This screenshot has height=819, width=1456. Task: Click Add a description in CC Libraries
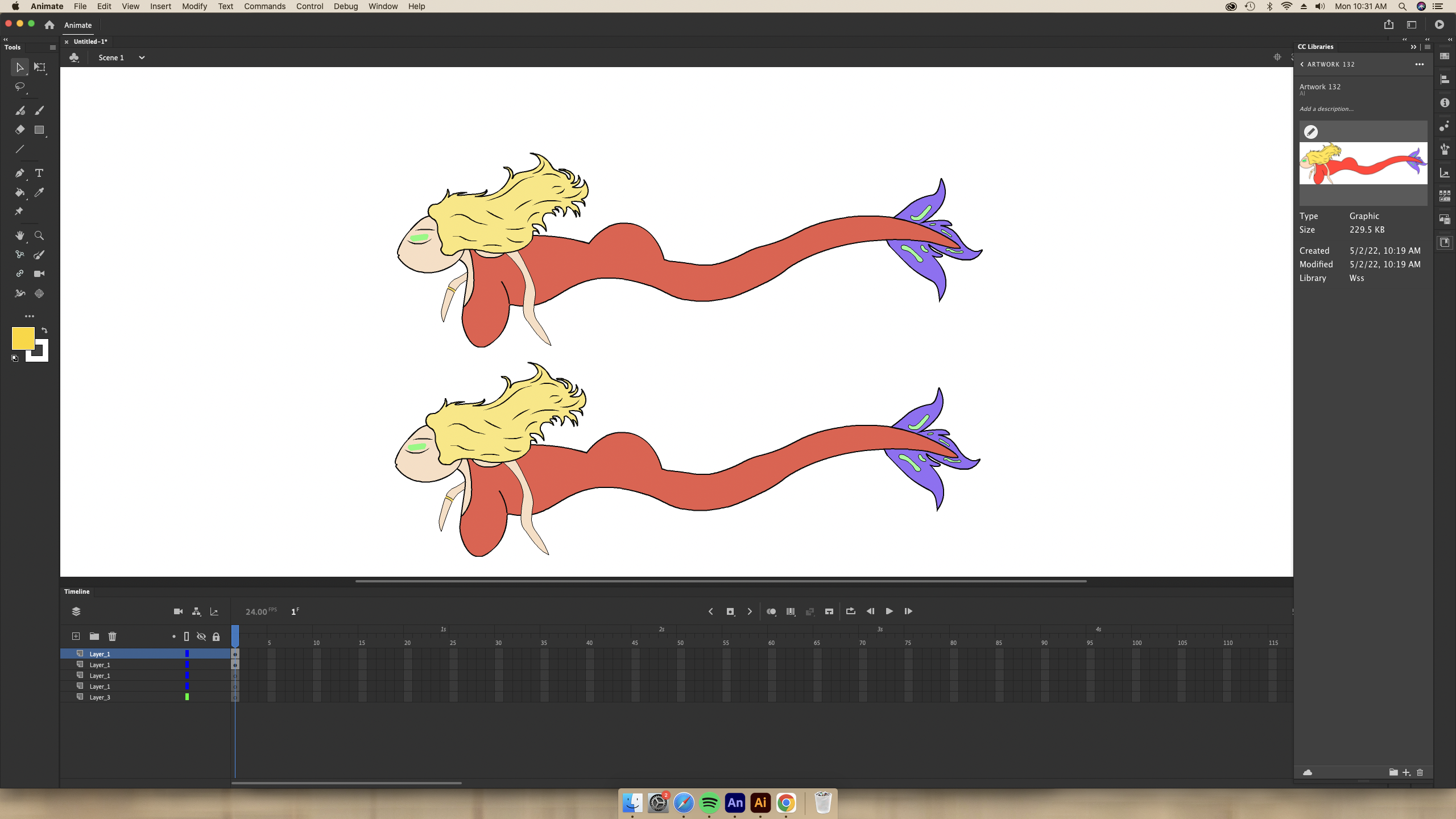coord(1326,109)
